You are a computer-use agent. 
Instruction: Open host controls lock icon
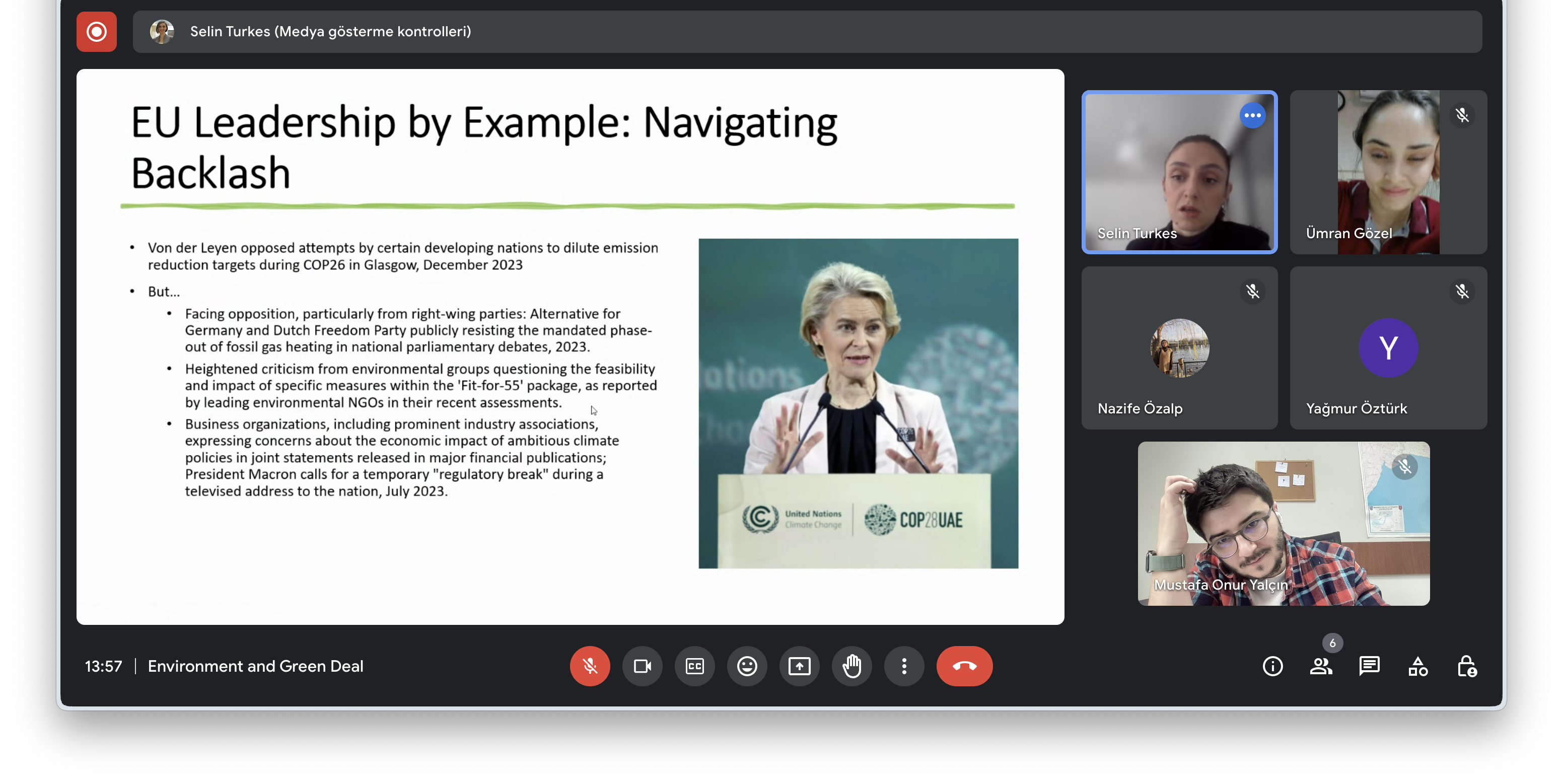click(1467, 666)
